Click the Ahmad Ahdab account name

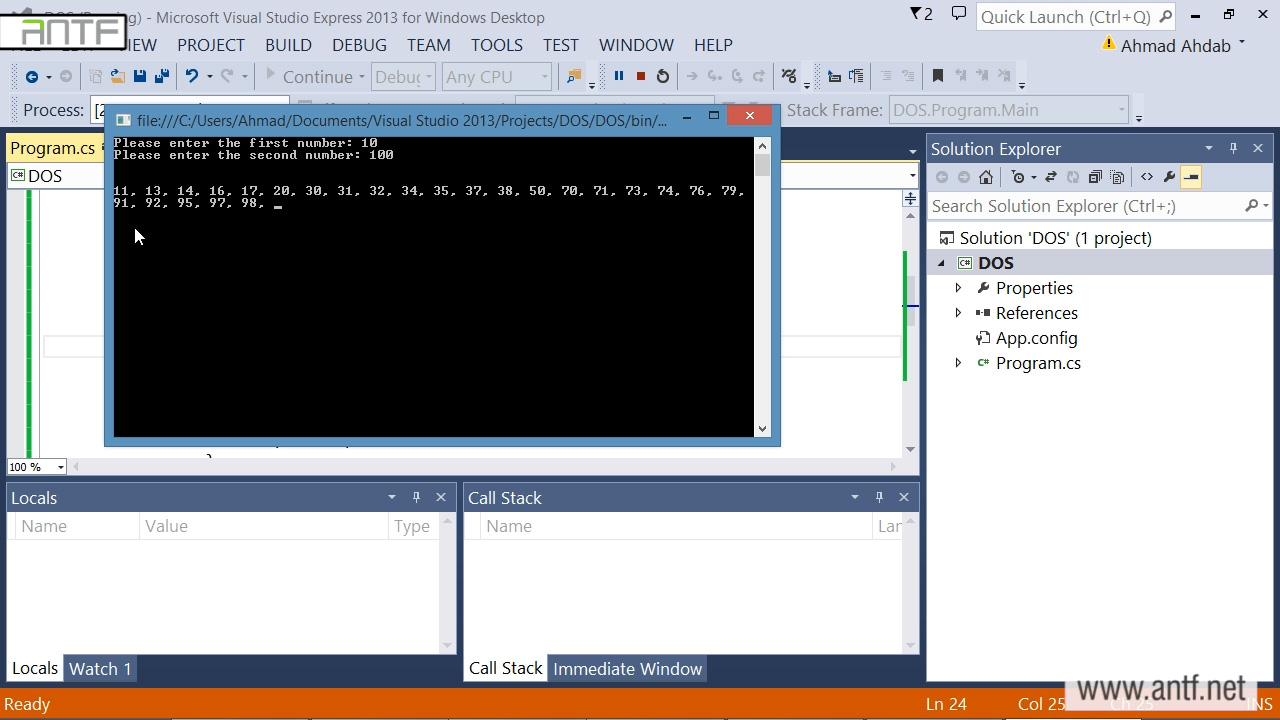(1175, 46)
